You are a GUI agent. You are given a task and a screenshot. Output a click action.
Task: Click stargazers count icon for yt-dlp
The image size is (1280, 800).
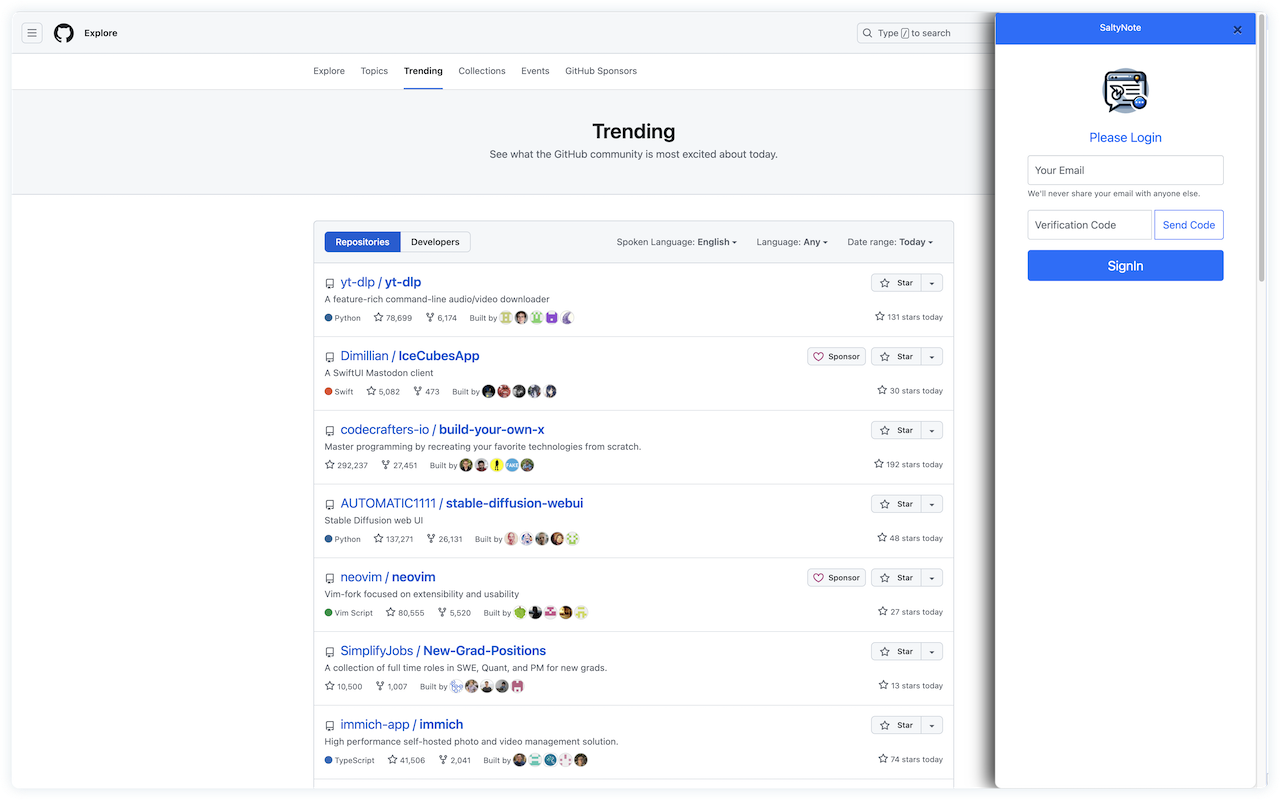[x=378, y=318]
